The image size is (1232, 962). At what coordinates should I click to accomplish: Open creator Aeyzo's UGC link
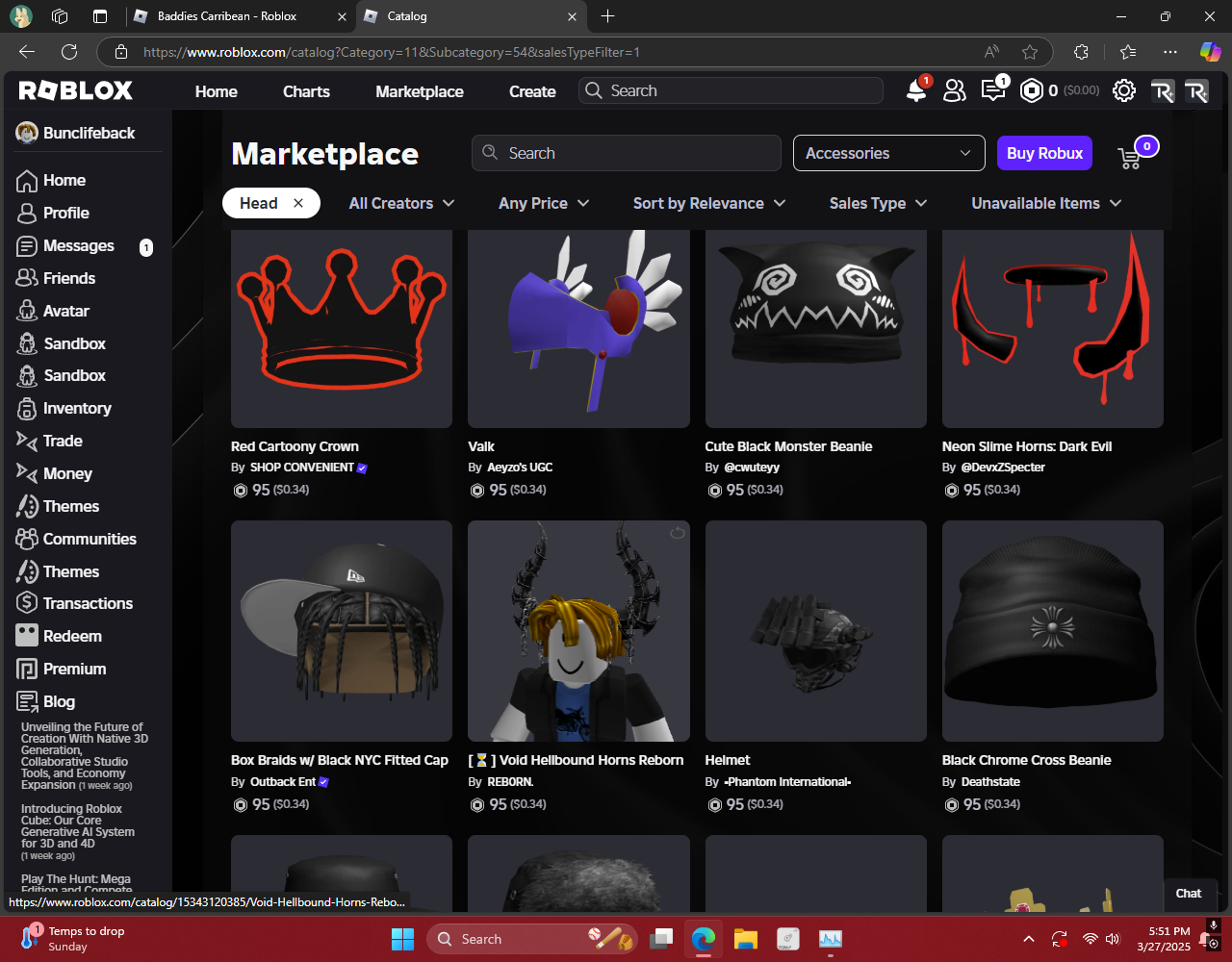[x=520, y=468]
